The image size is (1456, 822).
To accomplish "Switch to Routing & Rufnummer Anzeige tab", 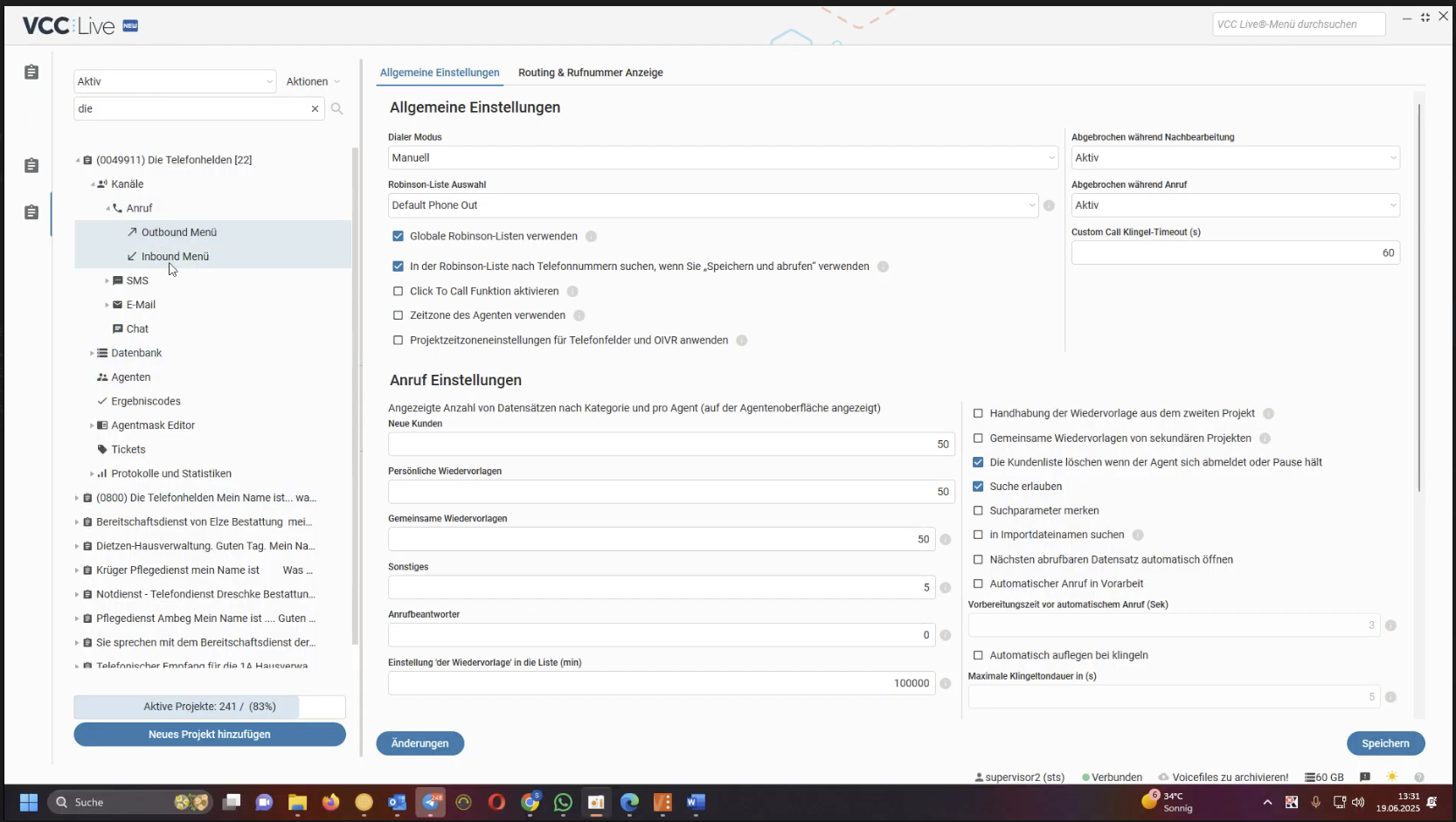I will [590, 73].
